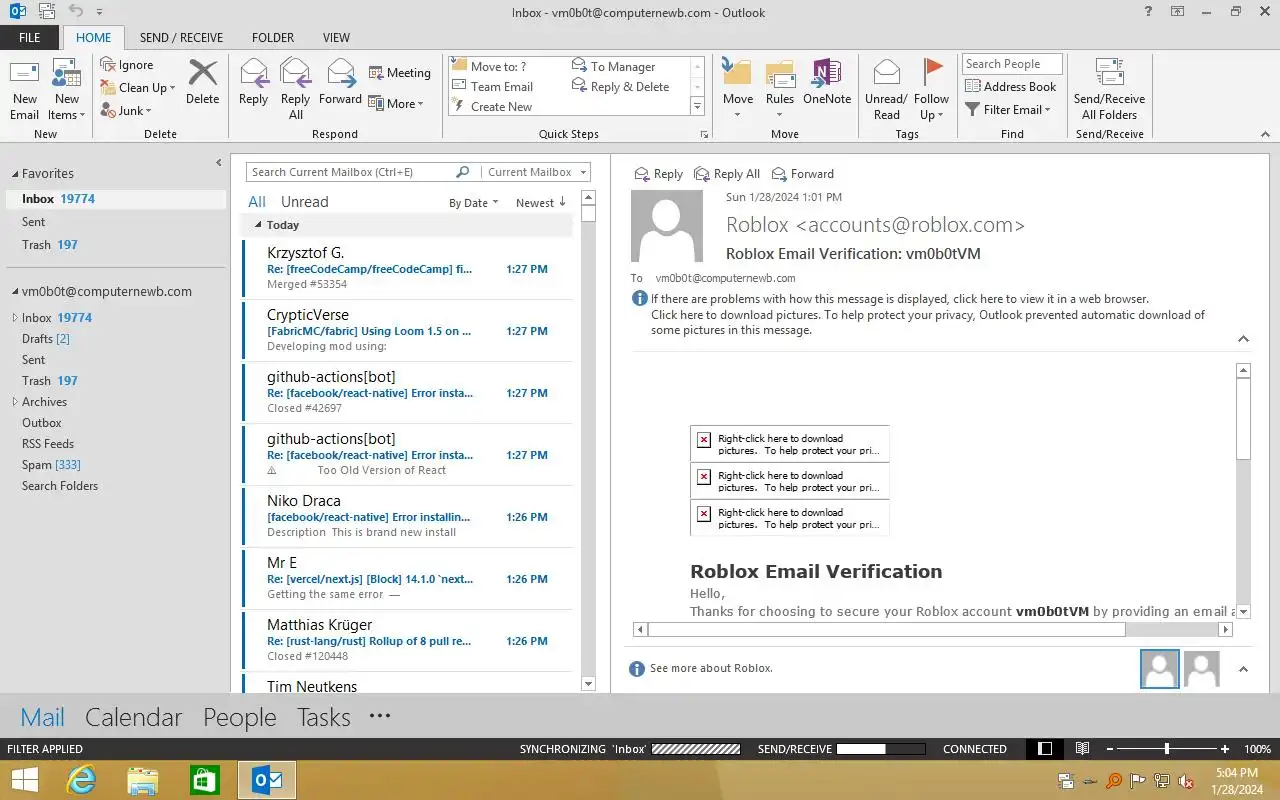Toggle Unread/Read status

tap(886, 90)
